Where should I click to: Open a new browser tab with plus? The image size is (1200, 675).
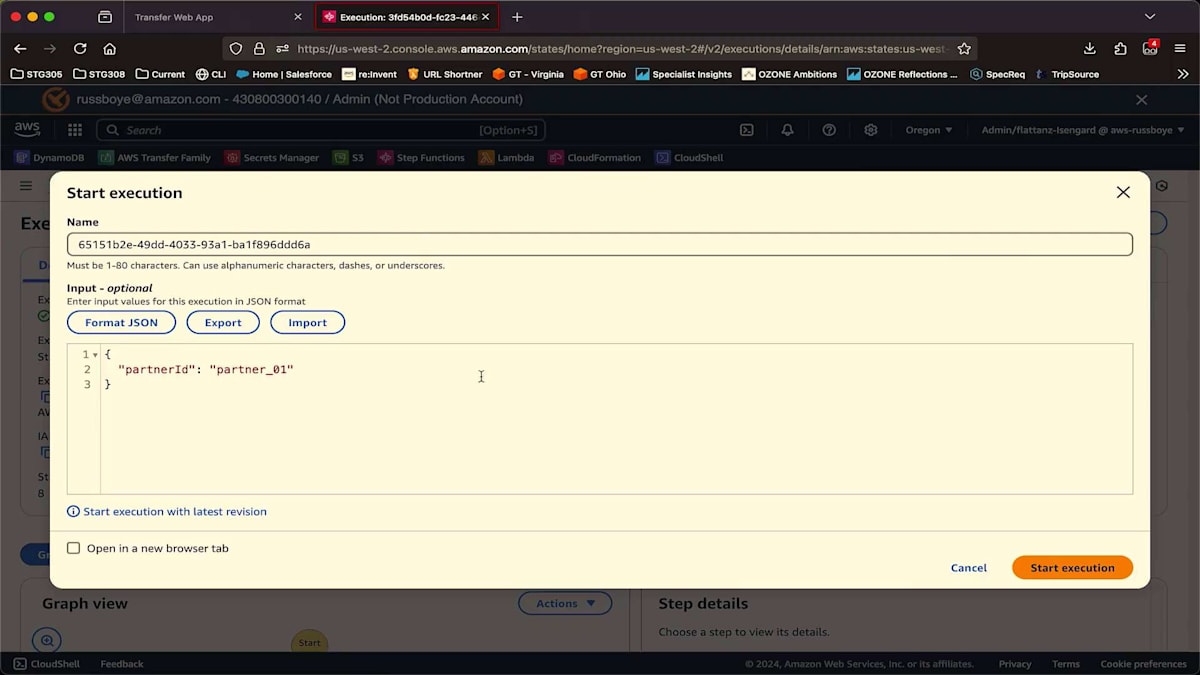pyautogui.click(x=517, y=17)
